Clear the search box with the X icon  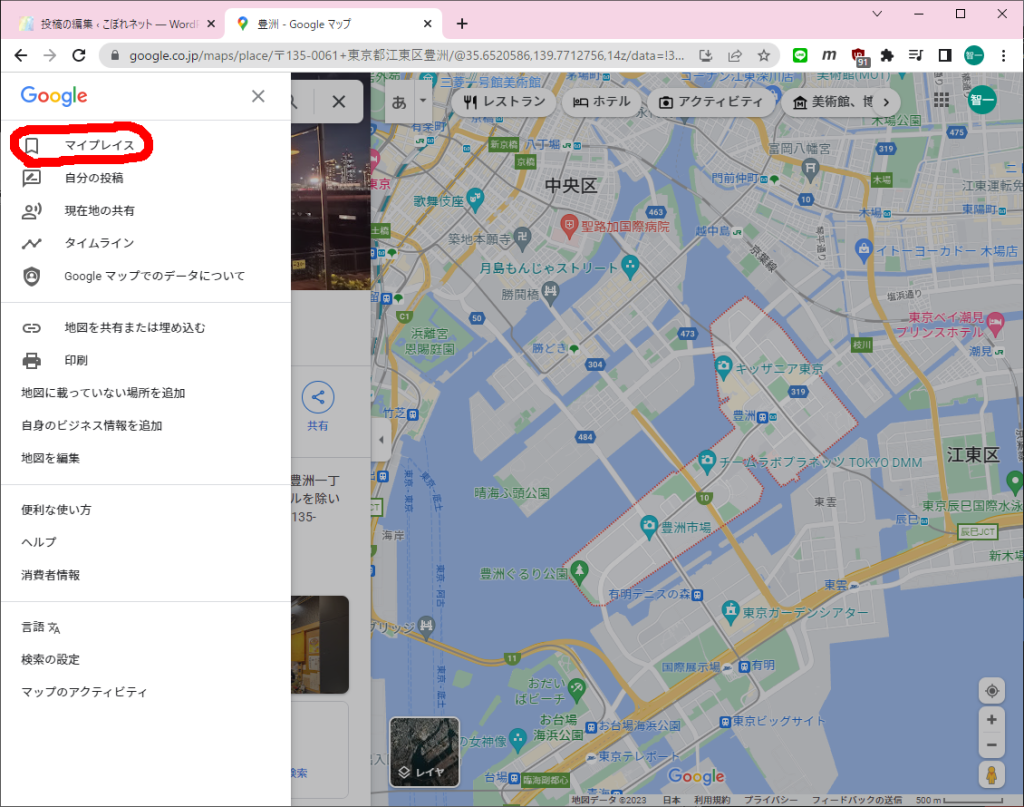[338, 101]
